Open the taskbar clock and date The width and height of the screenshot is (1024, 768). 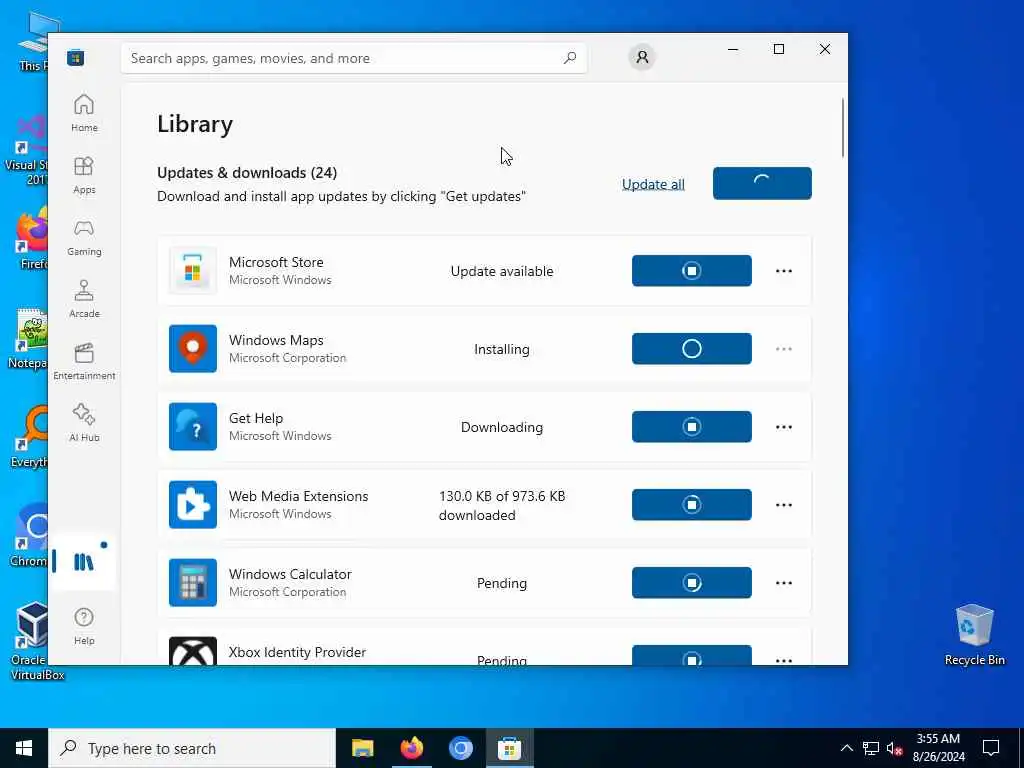[938, 748]
